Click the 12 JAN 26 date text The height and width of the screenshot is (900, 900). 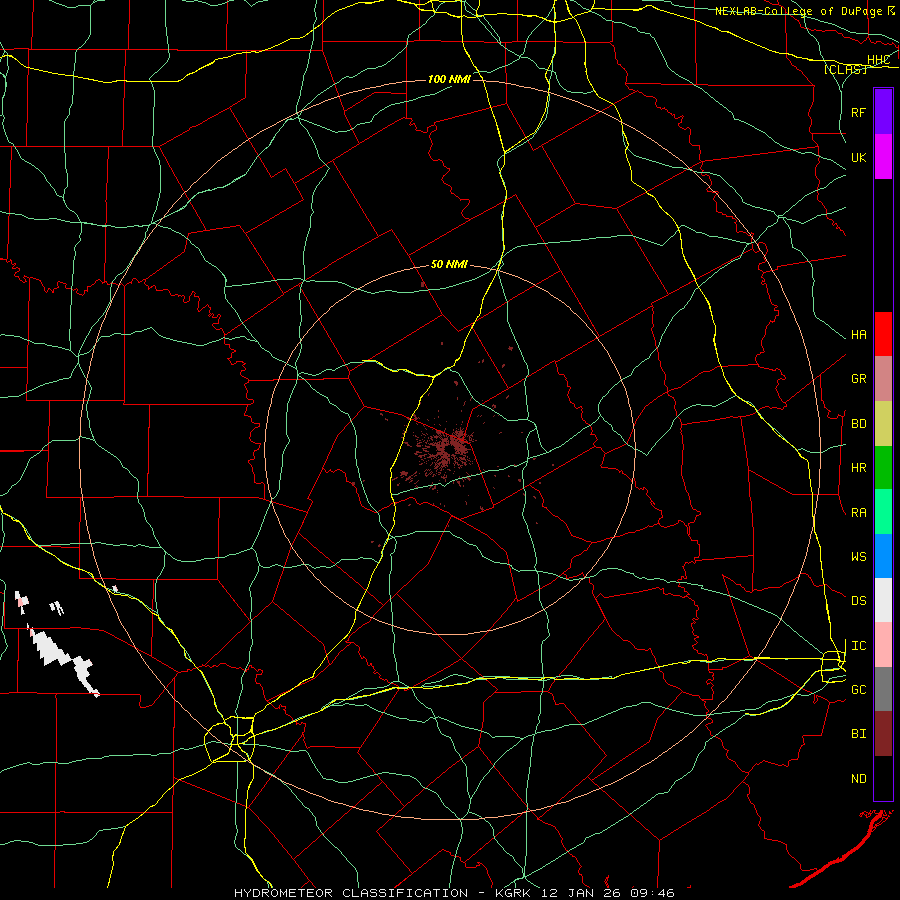(x=582, y=893)
